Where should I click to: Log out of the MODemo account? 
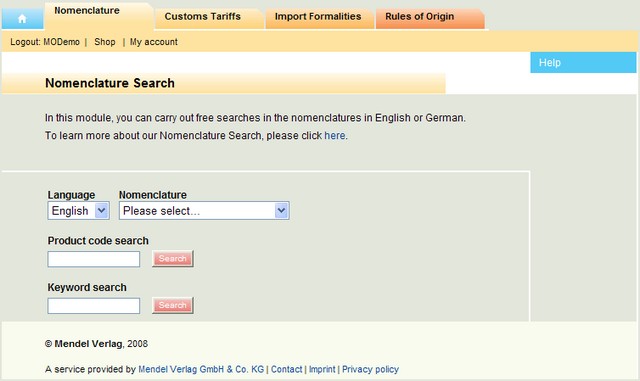pos(45,42)
